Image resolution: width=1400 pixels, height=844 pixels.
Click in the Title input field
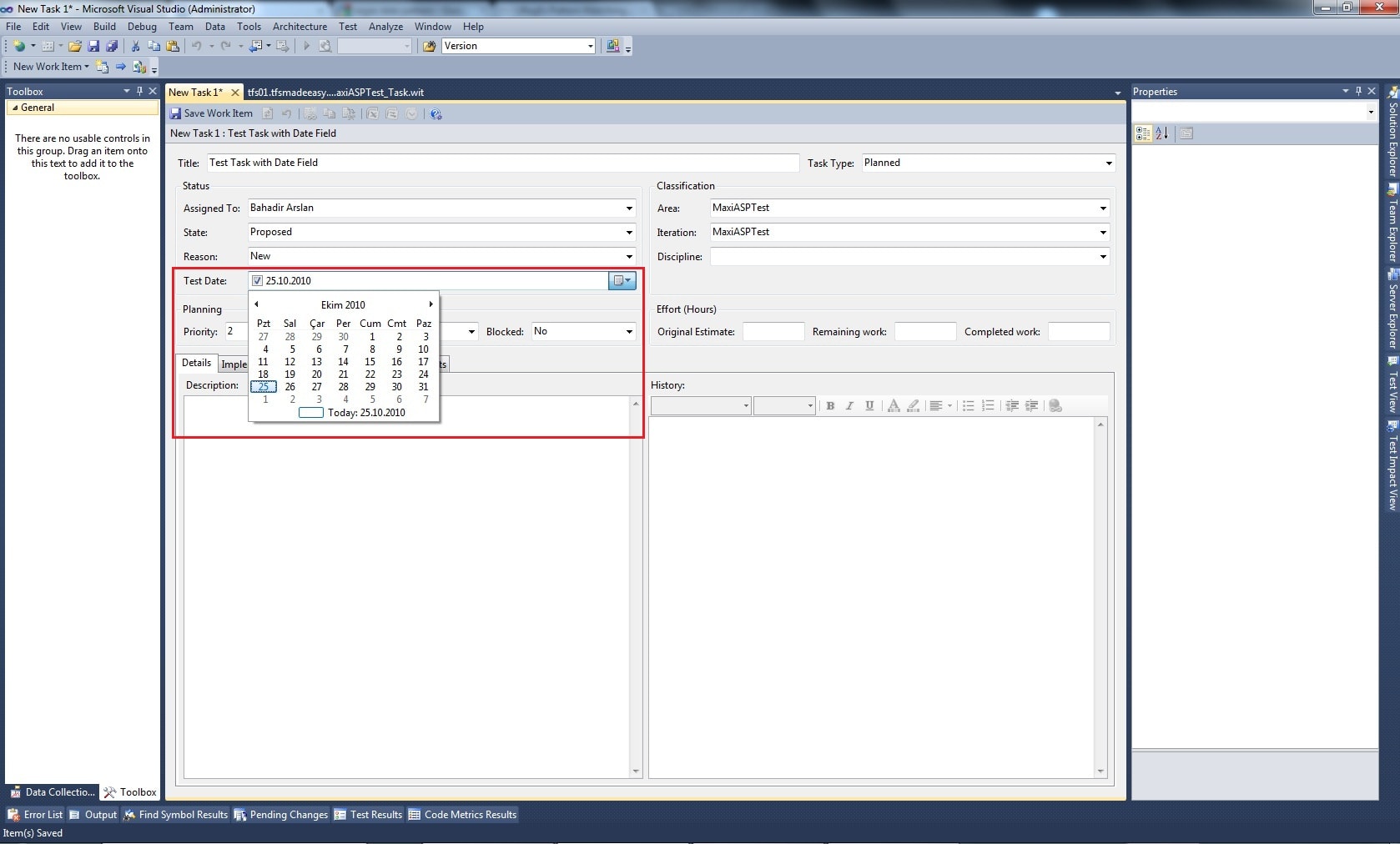pos(502,163)
